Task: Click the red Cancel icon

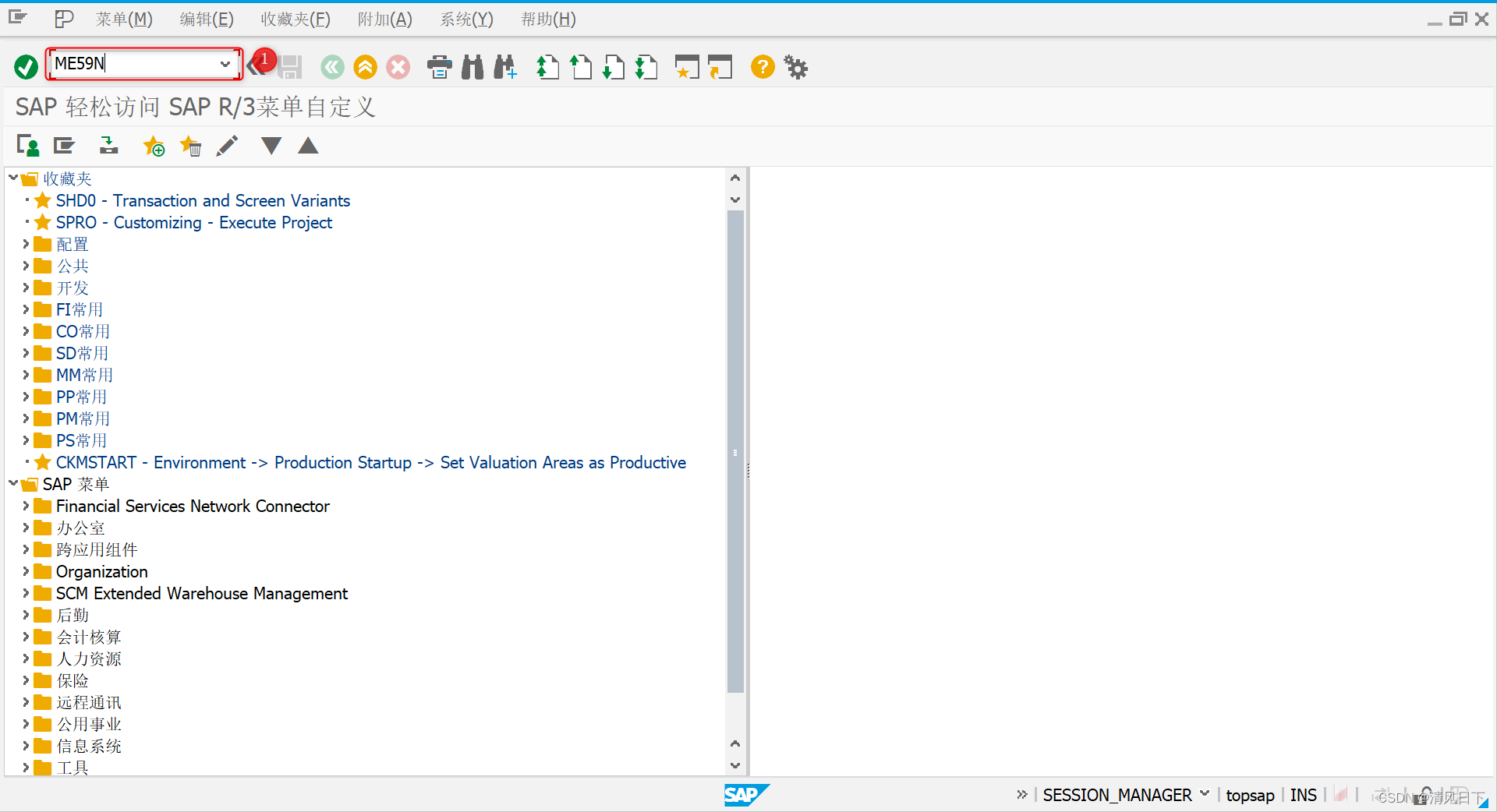Action: pos(398,67)
